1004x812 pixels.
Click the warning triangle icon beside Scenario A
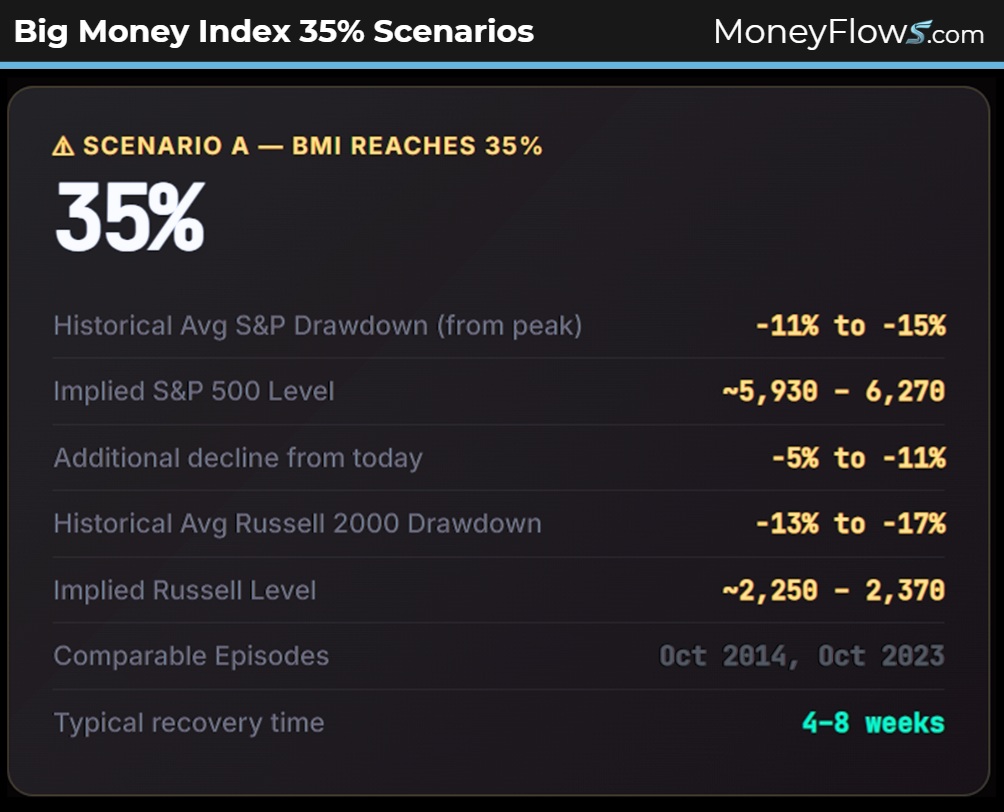tap(63, 147)
